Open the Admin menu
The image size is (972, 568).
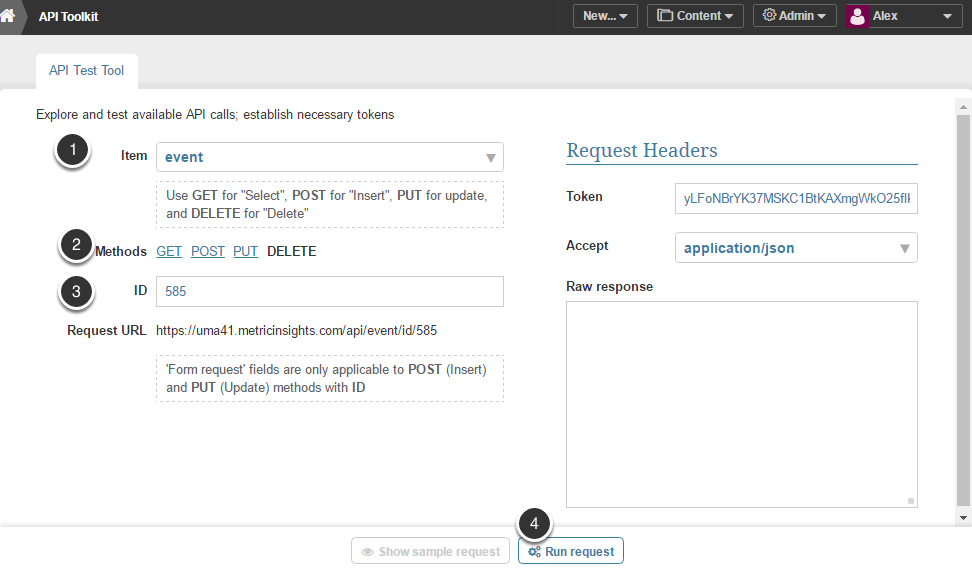795,16
